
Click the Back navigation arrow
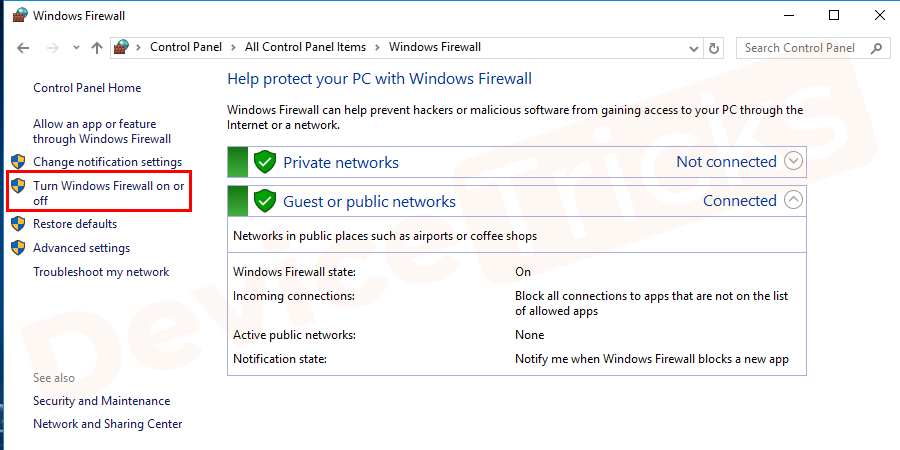coord(23,48)
